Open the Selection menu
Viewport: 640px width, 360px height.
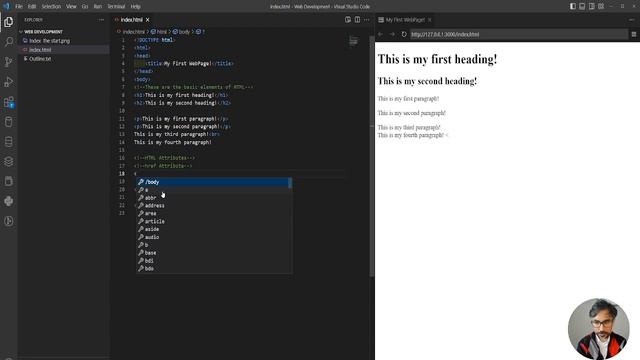click(x=51, y=7)
